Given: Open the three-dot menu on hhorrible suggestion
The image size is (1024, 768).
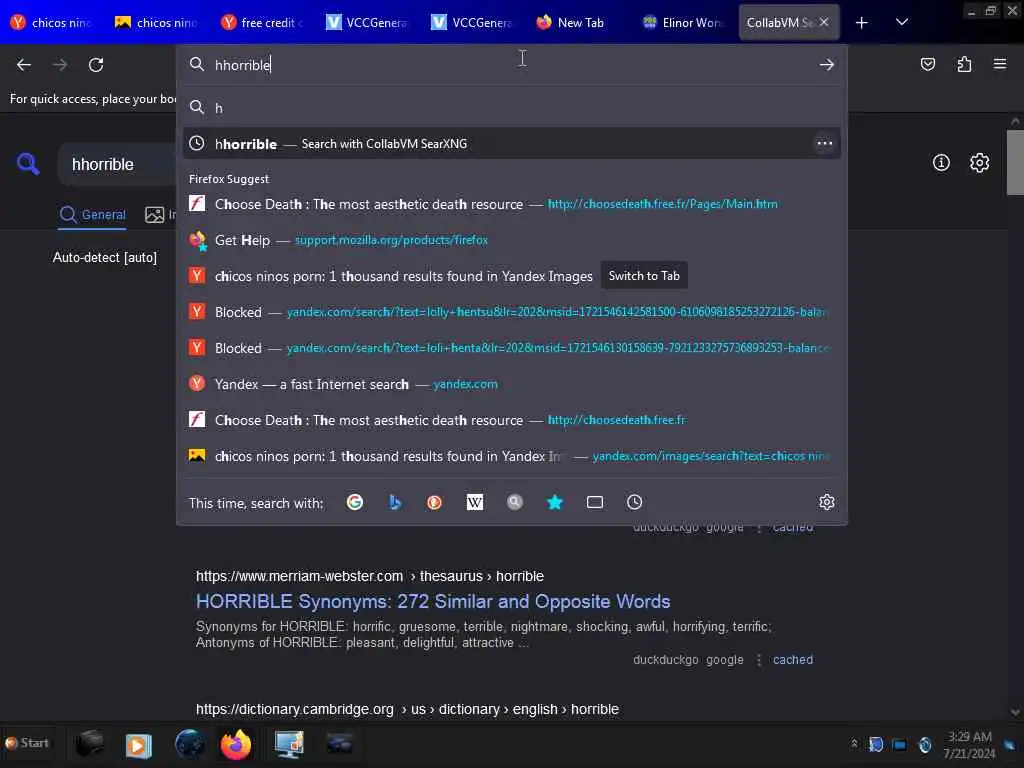Looking at the screenshot, I should coord(825,144).
